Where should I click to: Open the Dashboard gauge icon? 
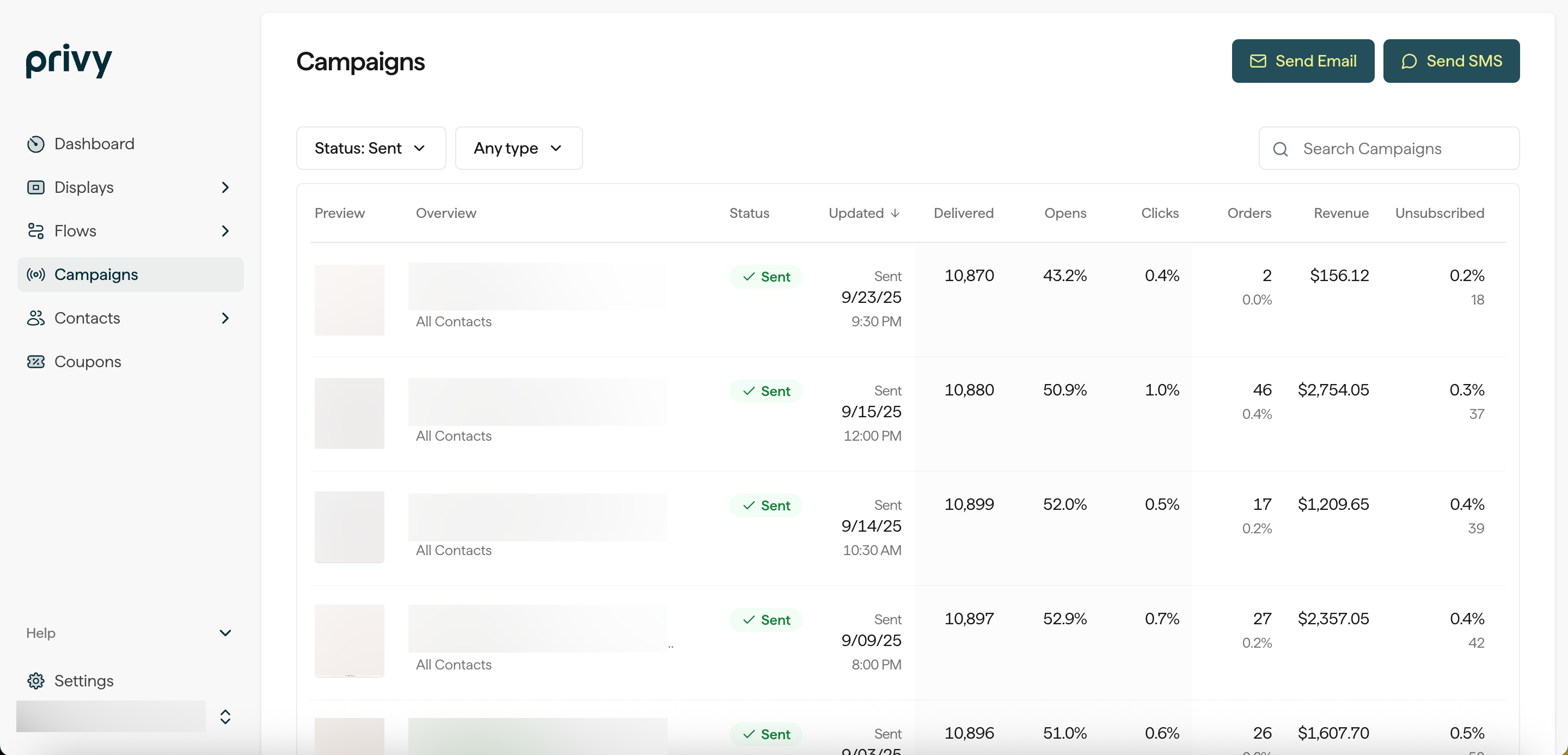[36, 144]
